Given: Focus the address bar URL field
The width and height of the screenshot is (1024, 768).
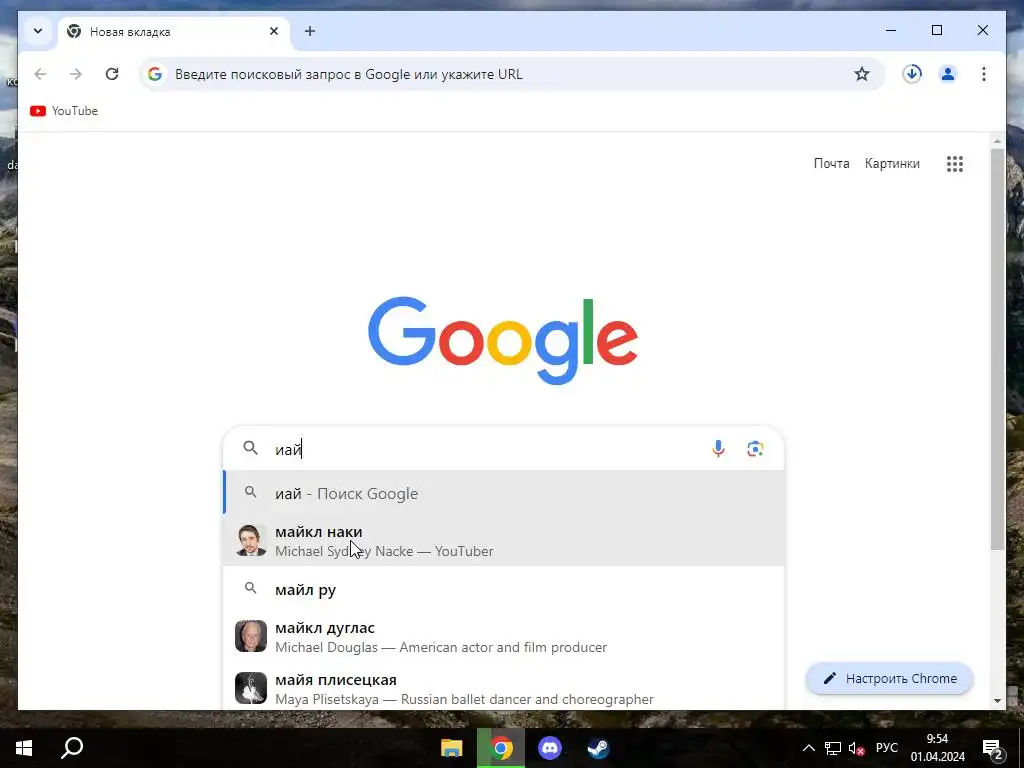Looking at the screenshot, I should pos(511,74).
